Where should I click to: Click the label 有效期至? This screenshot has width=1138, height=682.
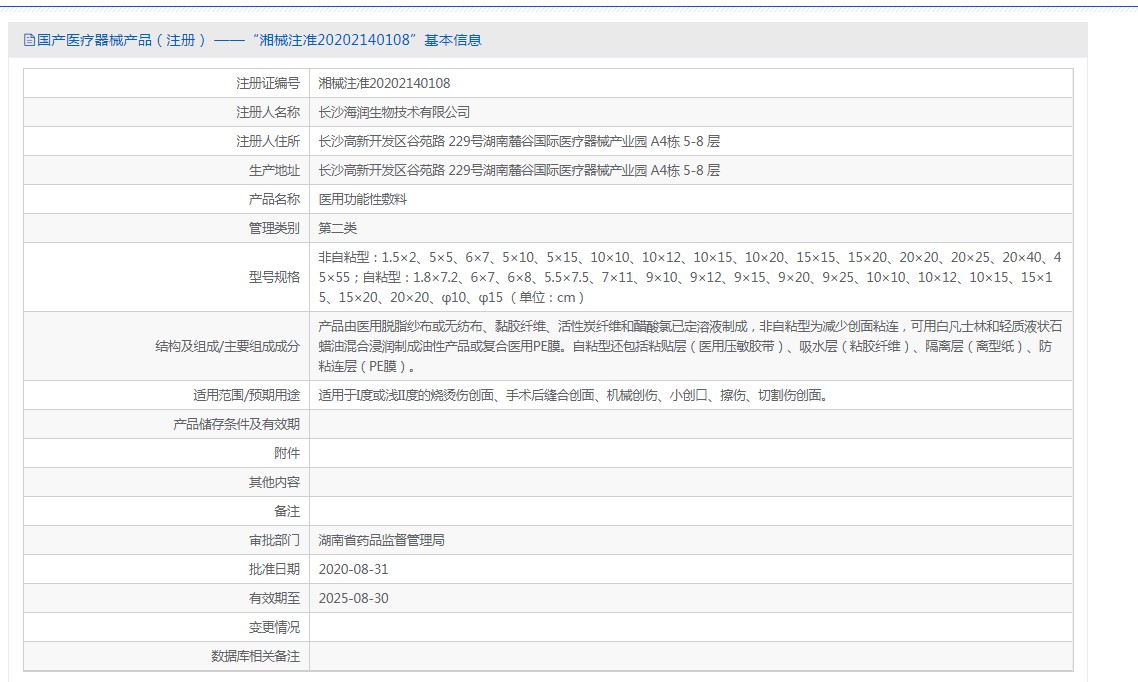(x=274, y=599)
